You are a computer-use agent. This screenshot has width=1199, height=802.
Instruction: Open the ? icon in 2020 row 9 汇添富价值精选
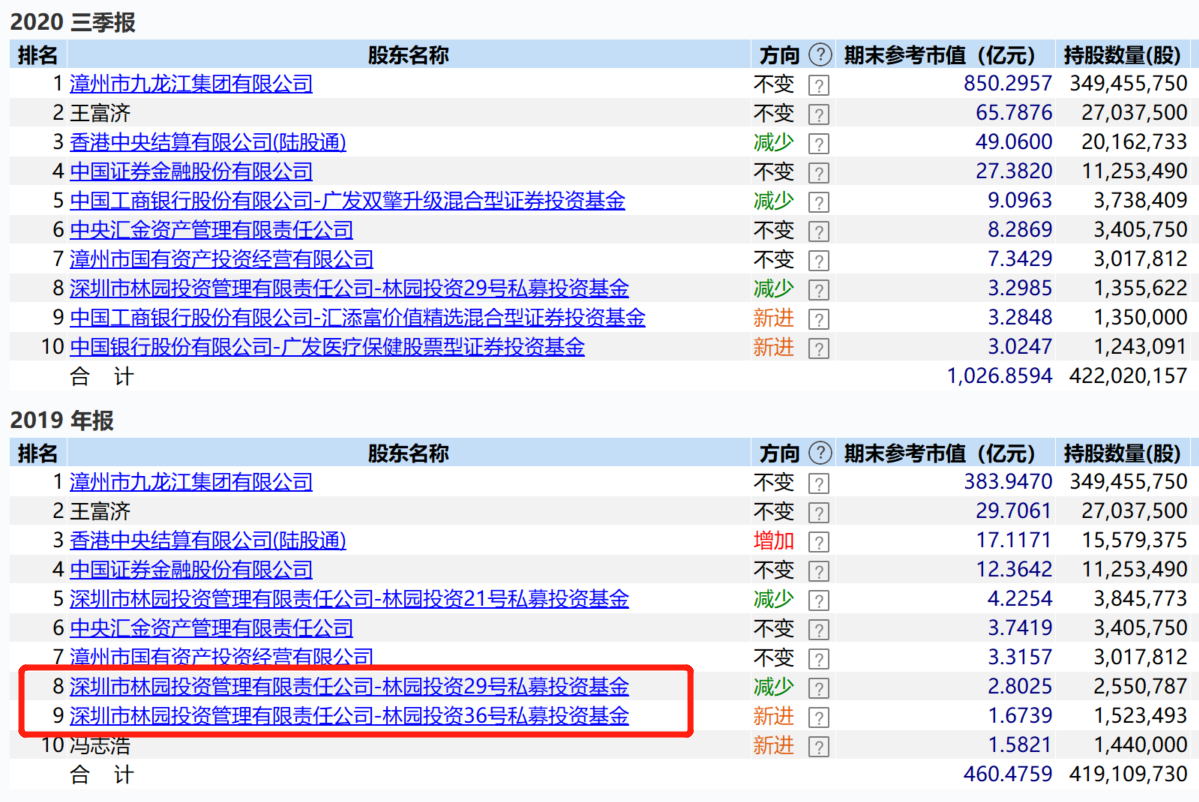click(x=818, y=319)
